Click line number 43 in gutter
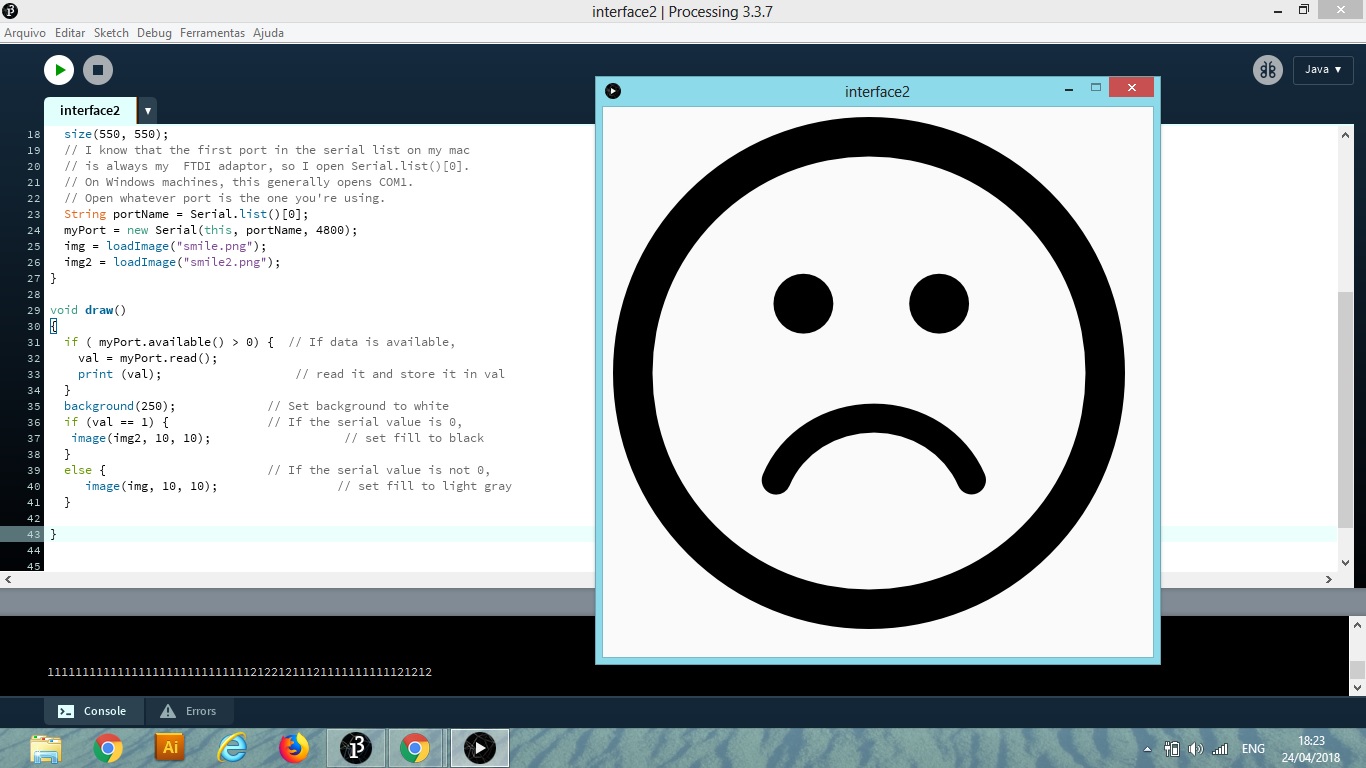The image size is (1366, 768). coord(35,534)
